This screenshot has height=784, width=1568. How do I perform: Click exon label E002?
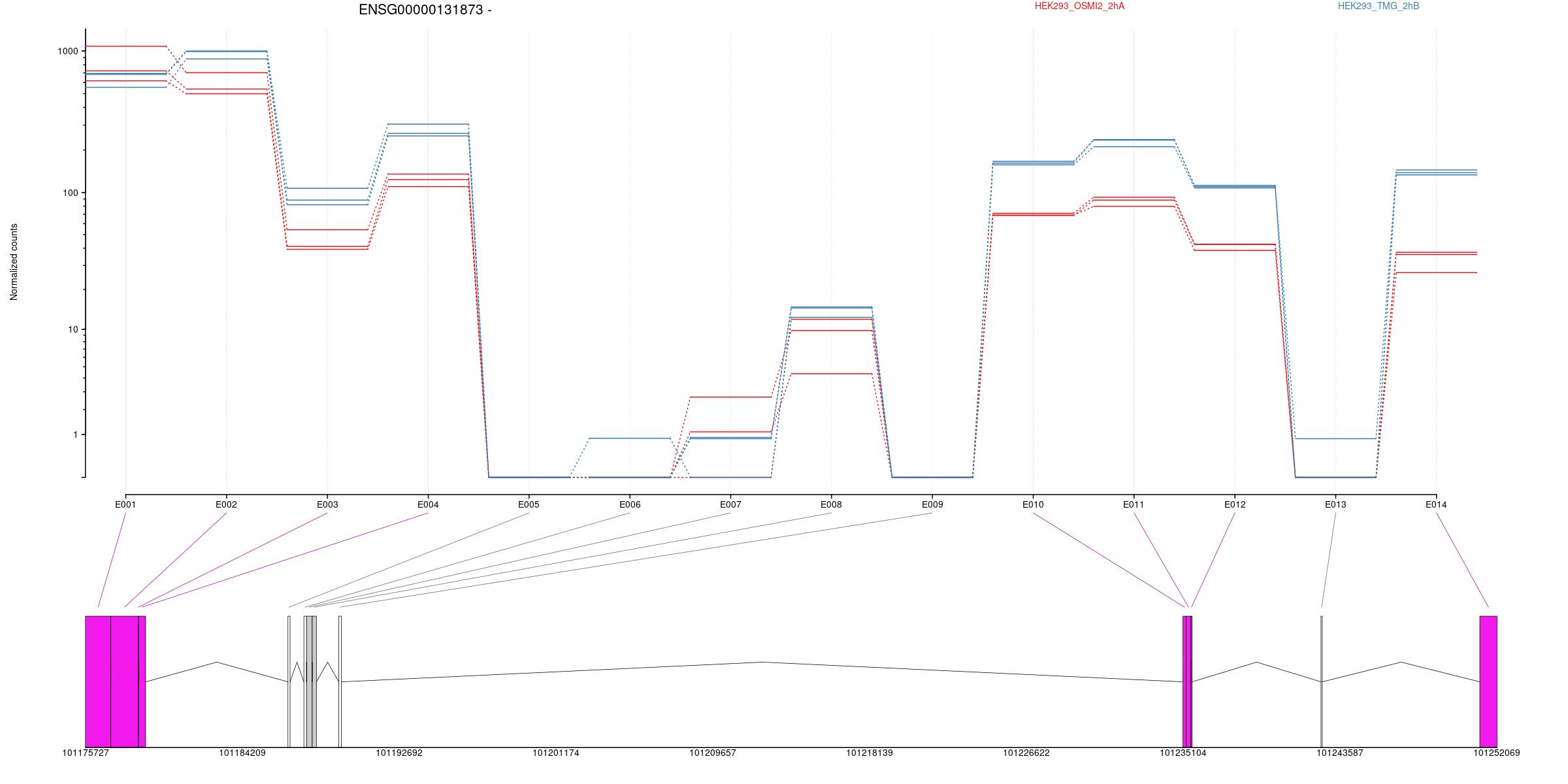(226, 504)
